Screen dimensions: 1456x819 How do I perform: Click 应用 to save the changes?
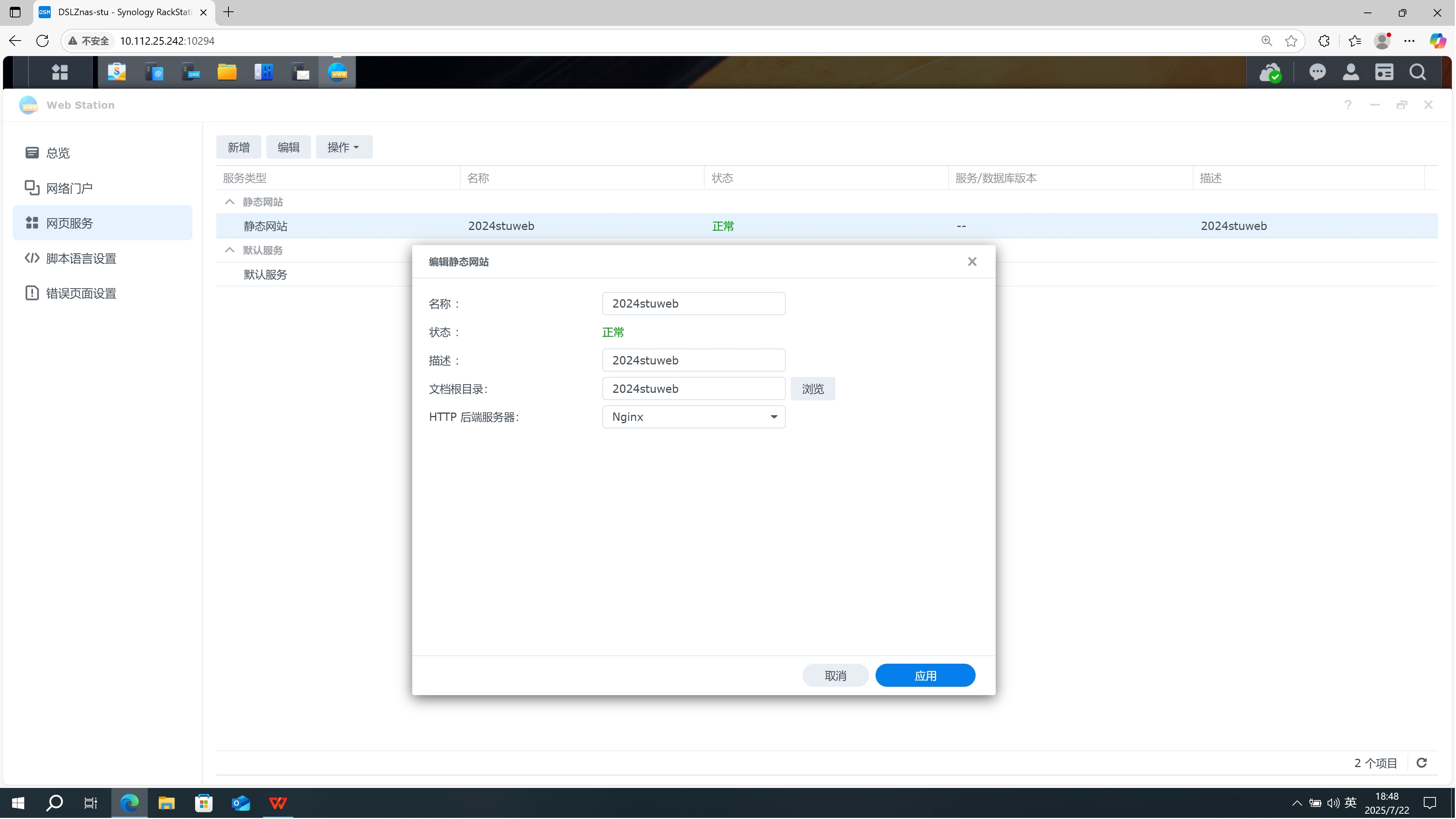tap(925, 675)
